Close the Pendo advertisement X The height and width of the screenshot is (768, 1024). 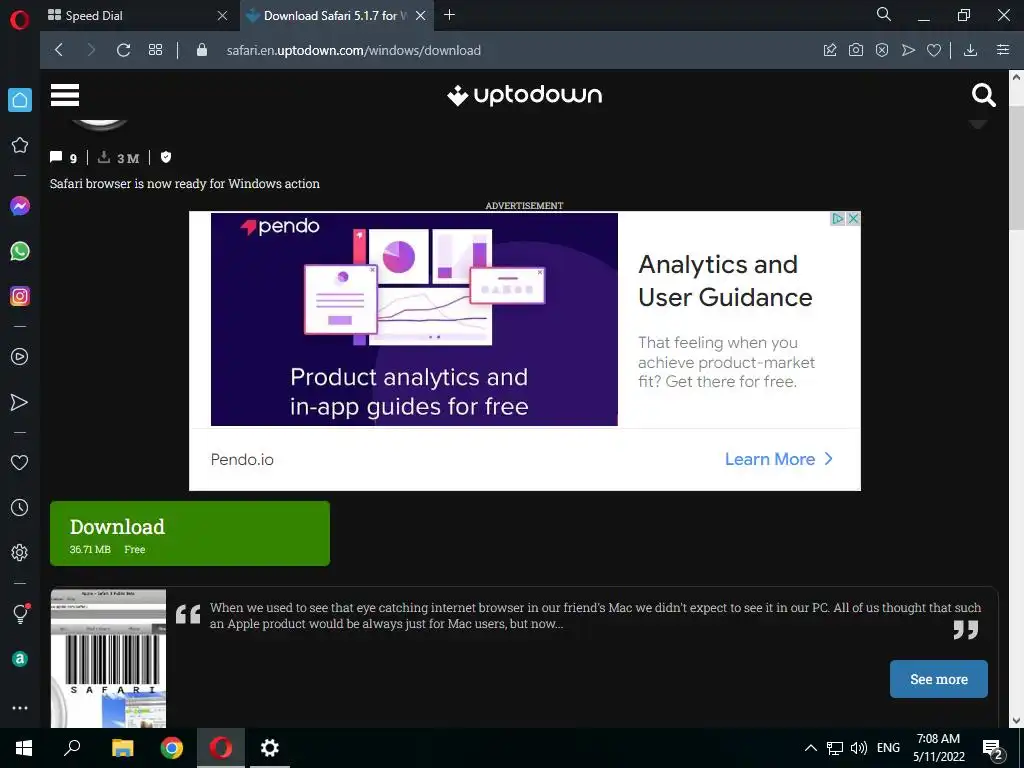coord(853,219)
